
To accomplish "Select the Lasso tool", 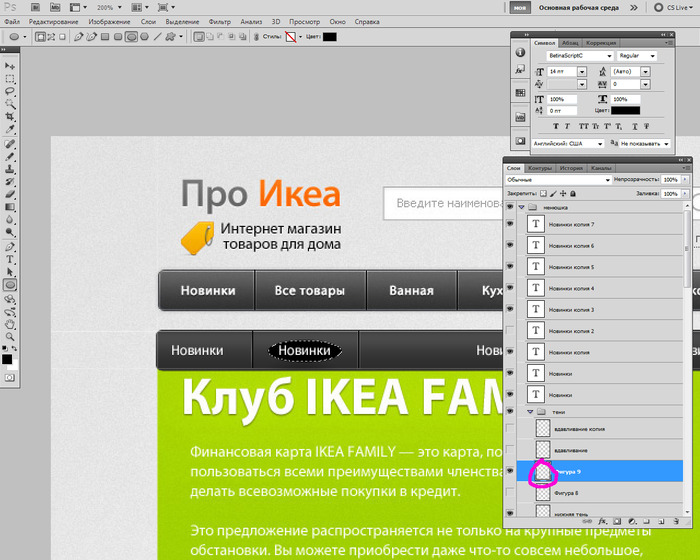I will [10, 92].
